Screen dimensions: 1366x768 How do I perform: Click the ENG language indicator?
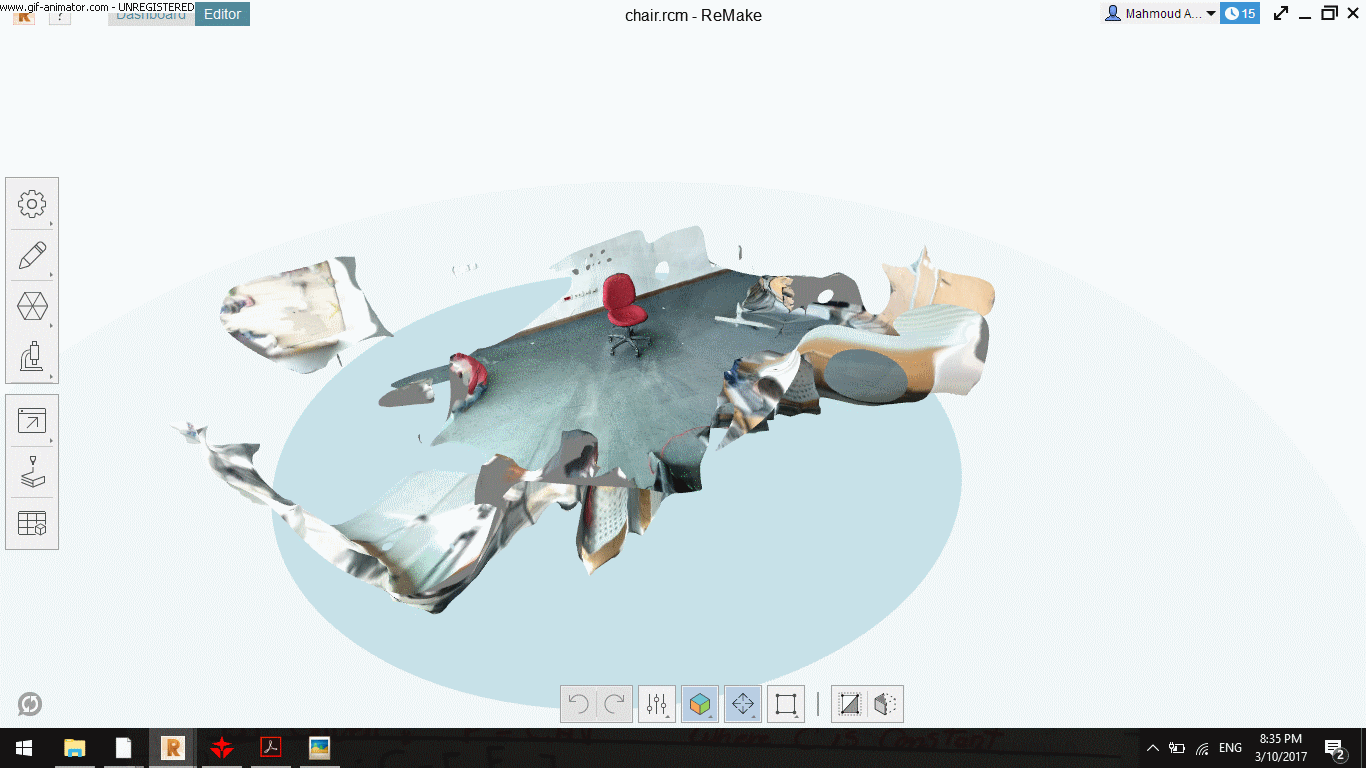(x=1231, y=748)
